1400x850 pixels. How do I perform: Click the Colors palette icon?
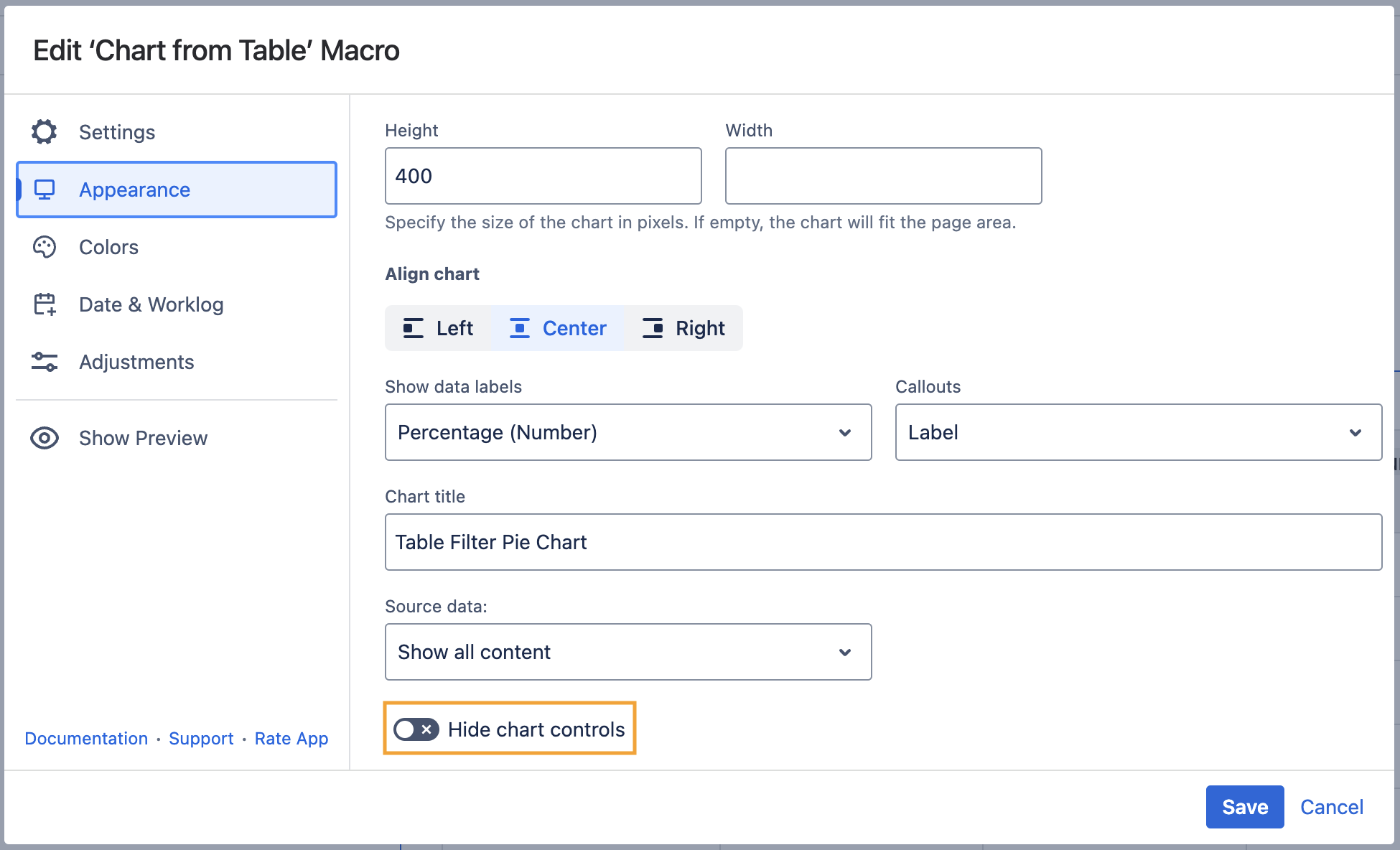pos(45,247)
